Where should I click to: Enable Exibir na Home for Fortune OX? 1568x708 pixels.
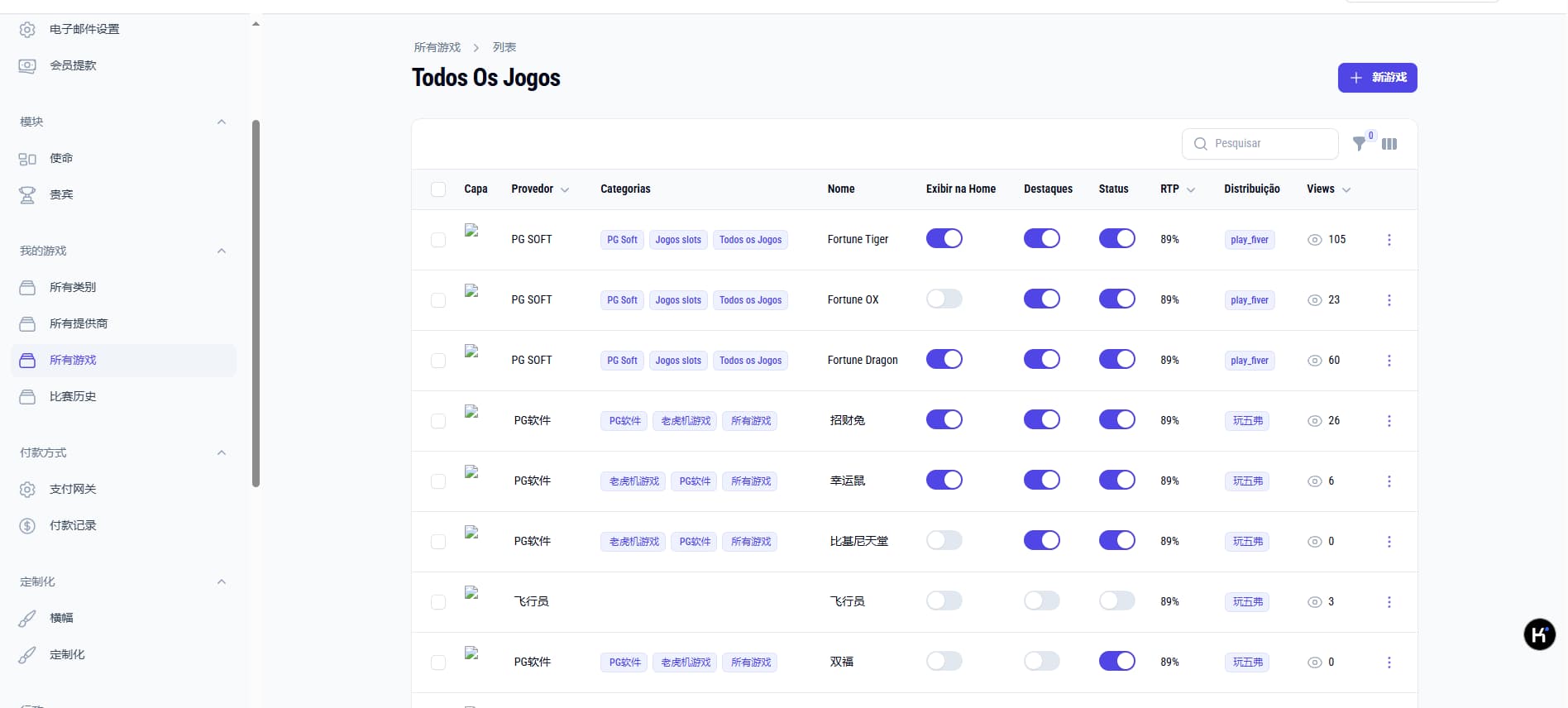coord(944,299)
